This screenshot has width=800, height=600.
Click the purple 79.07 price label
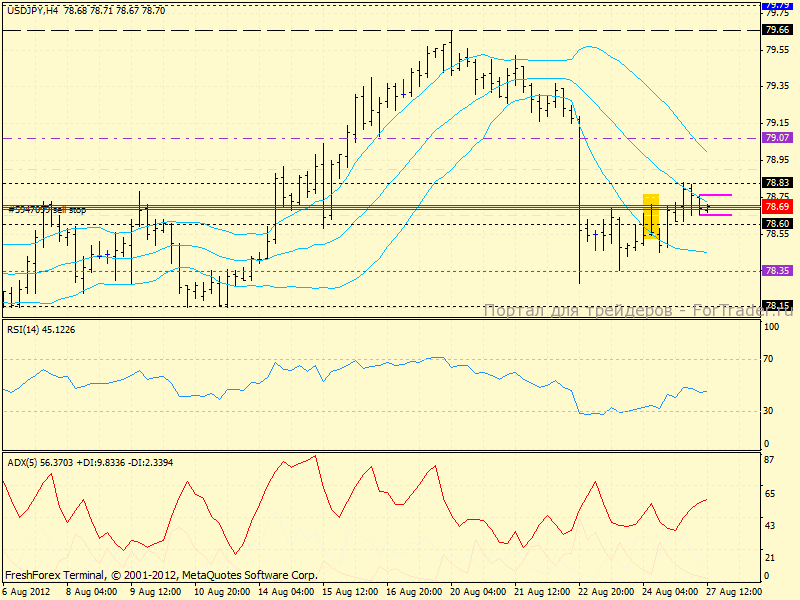[x=777, y=138]
